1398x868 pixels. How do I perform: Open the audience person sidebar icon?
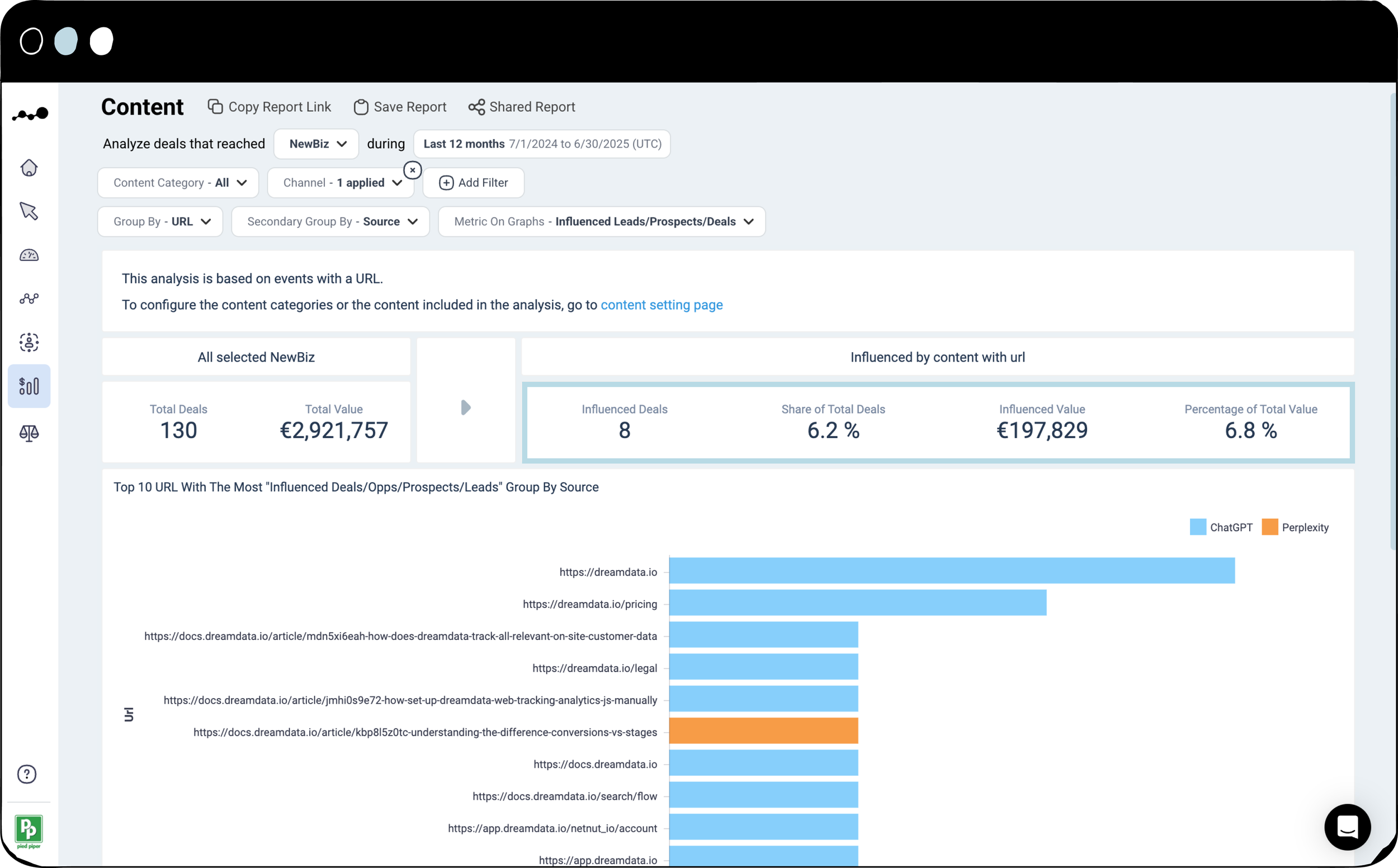click(x=29, y=343)
